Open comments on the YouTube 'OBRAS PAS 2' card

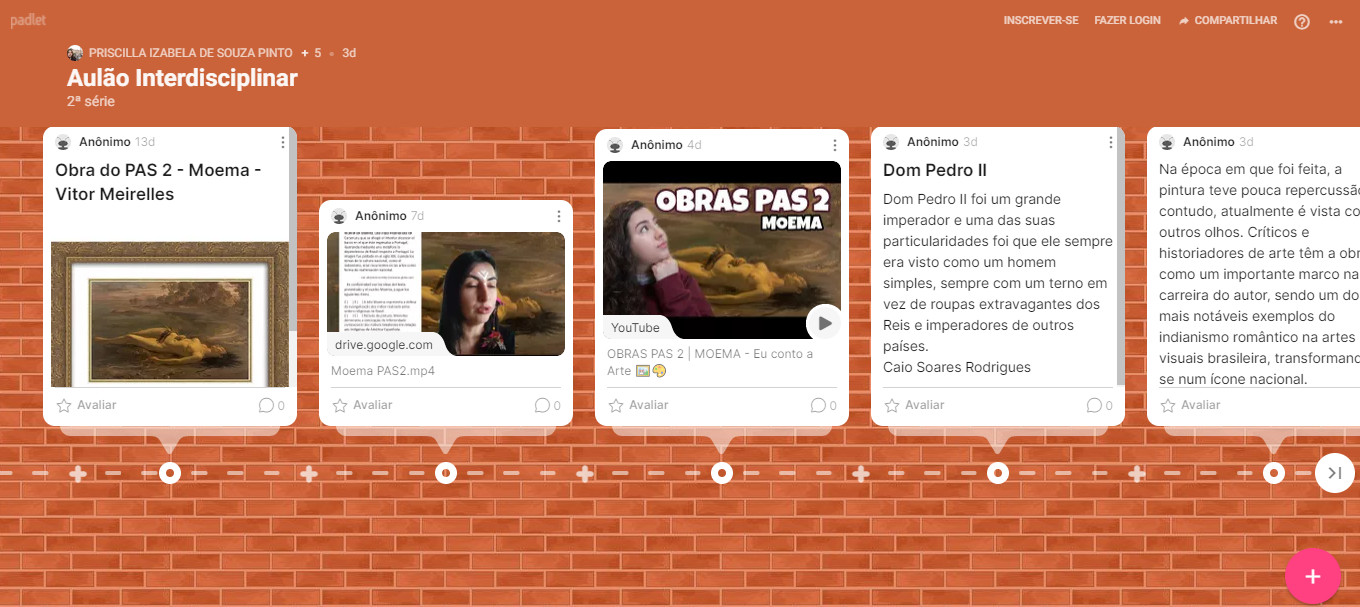coord(823,405)
